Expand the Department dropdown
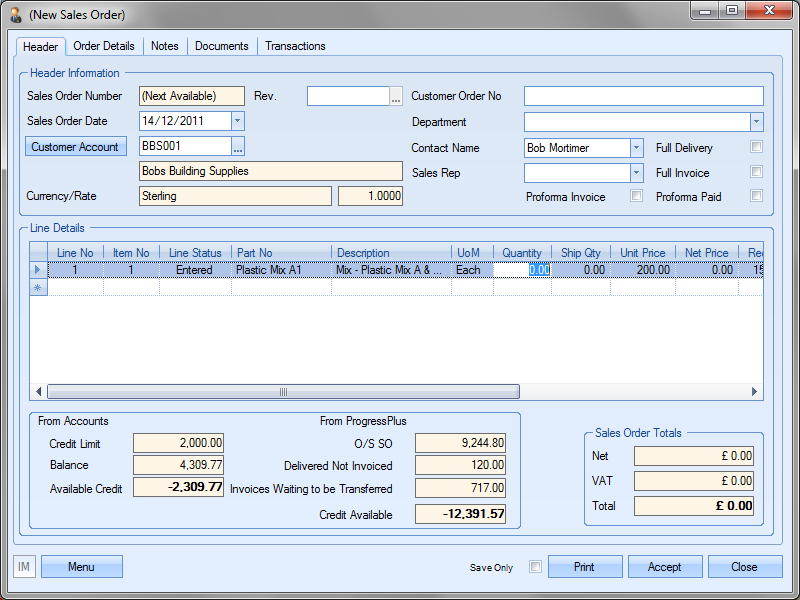Image resolution: width=800 pixels, height=600 pixels. coord(756,122)
